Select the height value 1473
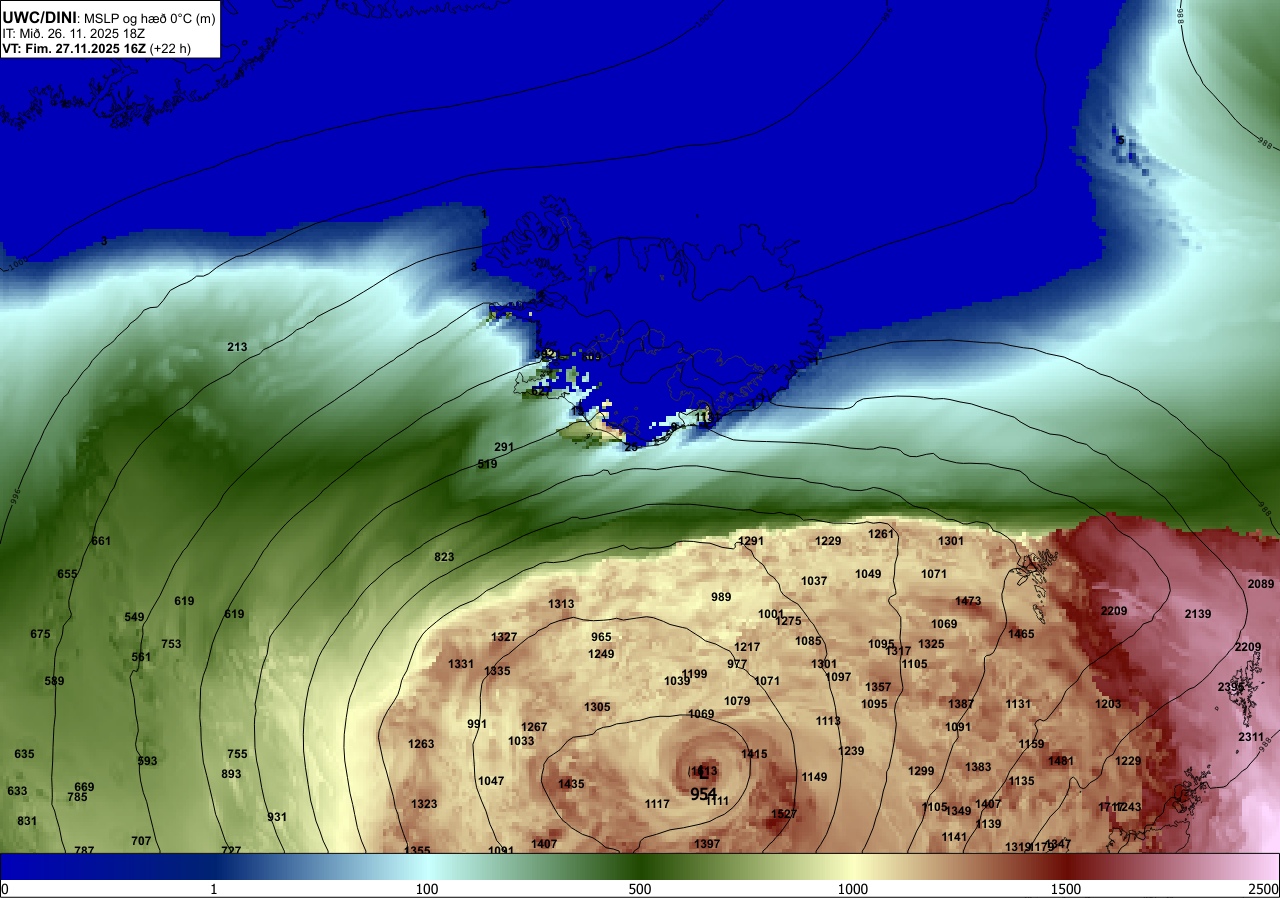Image resolution: width=1280 pixels, height=898 pixels. tap(968, 601)
